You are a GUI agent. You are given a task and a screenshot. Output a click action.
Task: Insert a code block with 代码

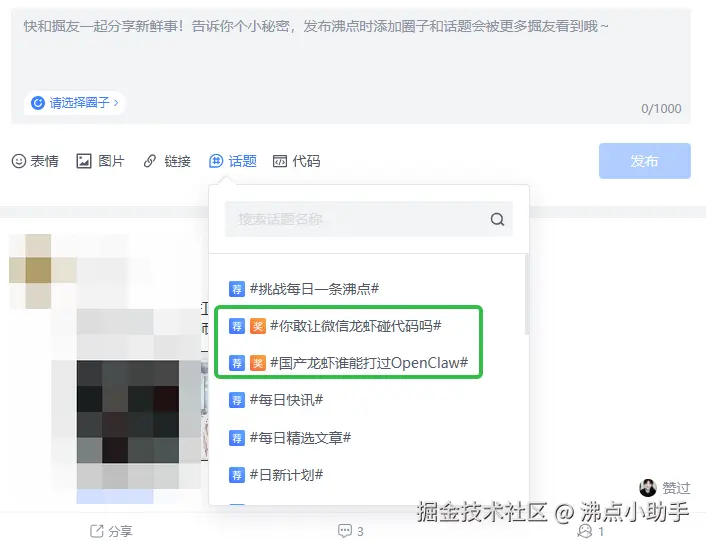(297, 161)
